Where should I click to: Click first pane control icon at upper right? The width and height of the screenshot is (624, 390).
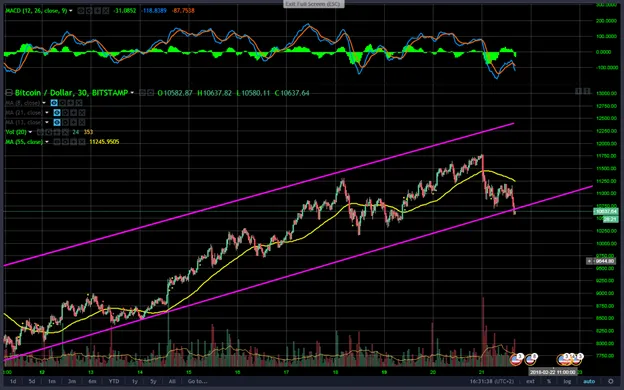[579, 91]
